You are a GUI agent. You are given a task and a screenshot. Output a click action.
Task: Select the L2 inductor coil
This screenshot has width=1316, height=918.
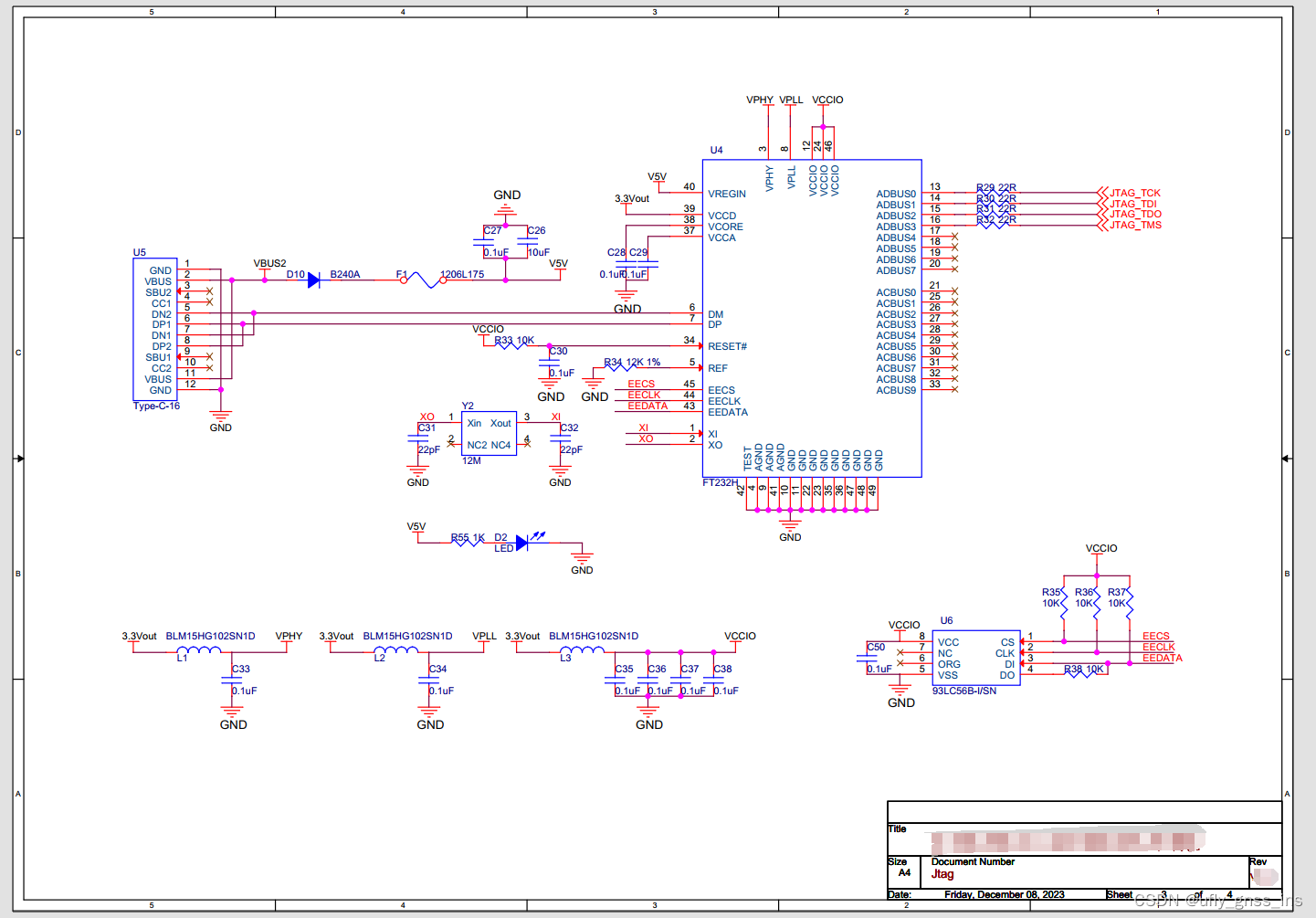[396, 650]
